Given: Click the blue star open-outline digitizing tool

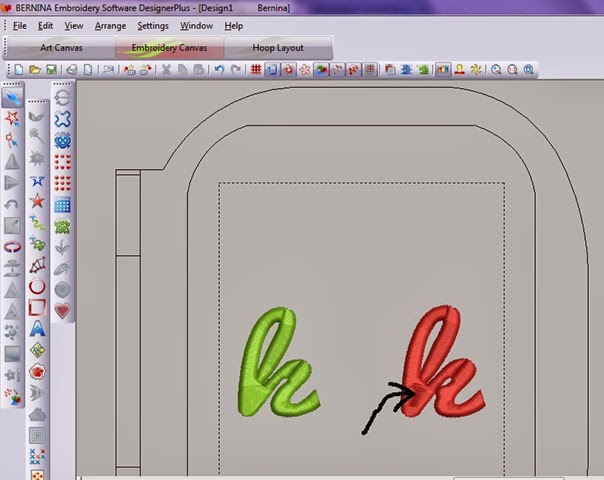Looking at the screenshot, I should [37, 181].
